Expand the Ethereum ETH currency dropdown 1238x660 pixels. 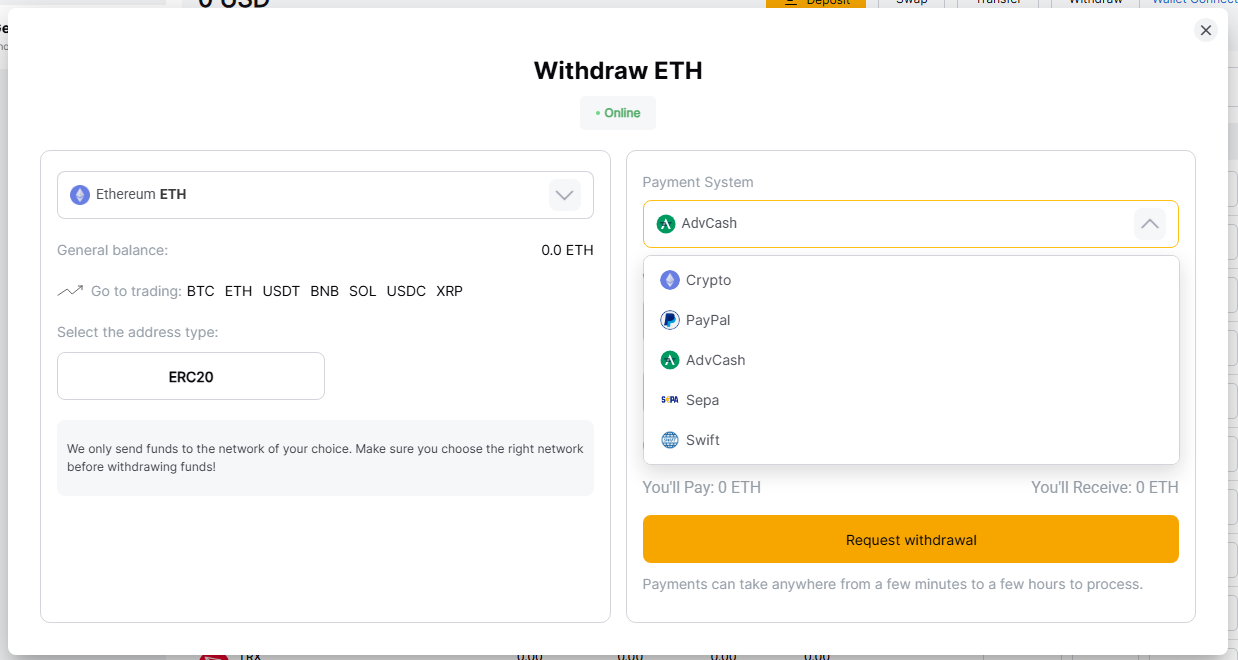pyautogui.click(x=565, y=195)
